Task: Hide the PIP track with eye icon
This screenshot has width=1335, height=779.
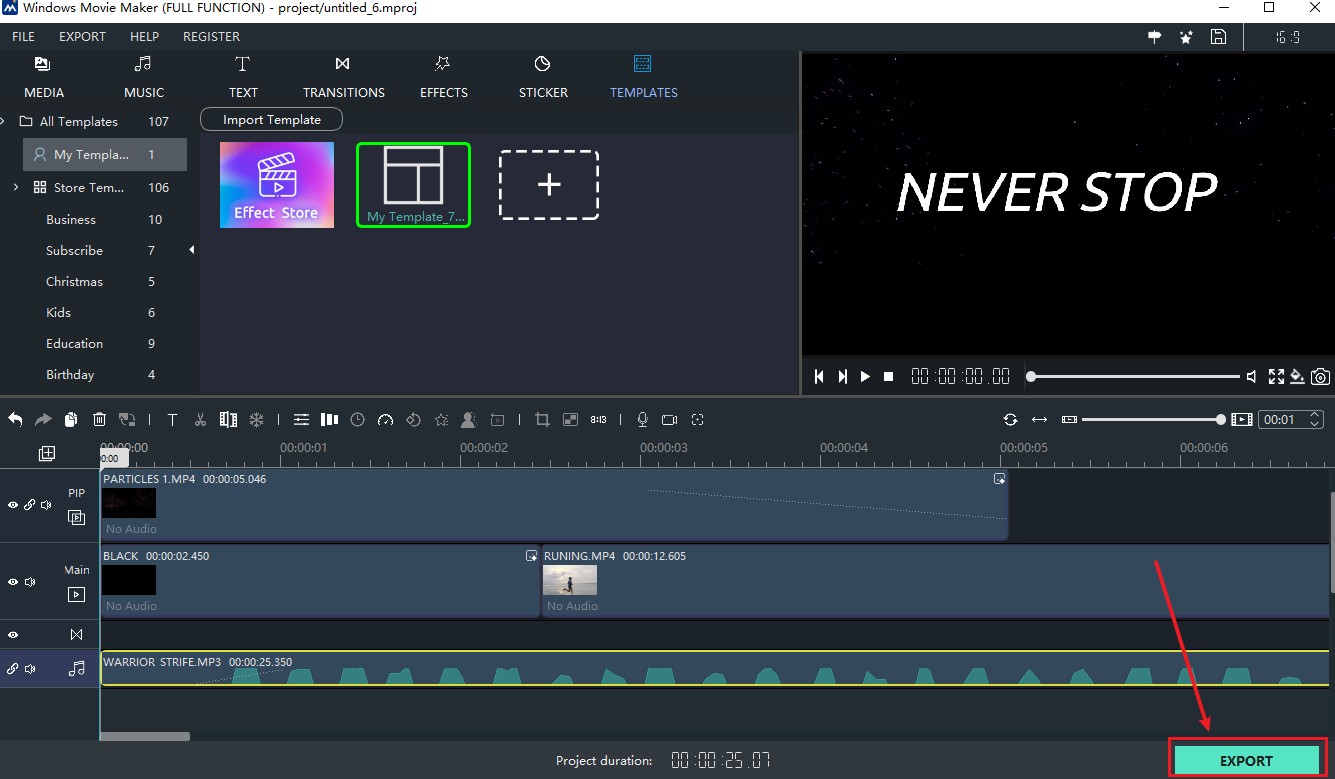Action: 13,505
